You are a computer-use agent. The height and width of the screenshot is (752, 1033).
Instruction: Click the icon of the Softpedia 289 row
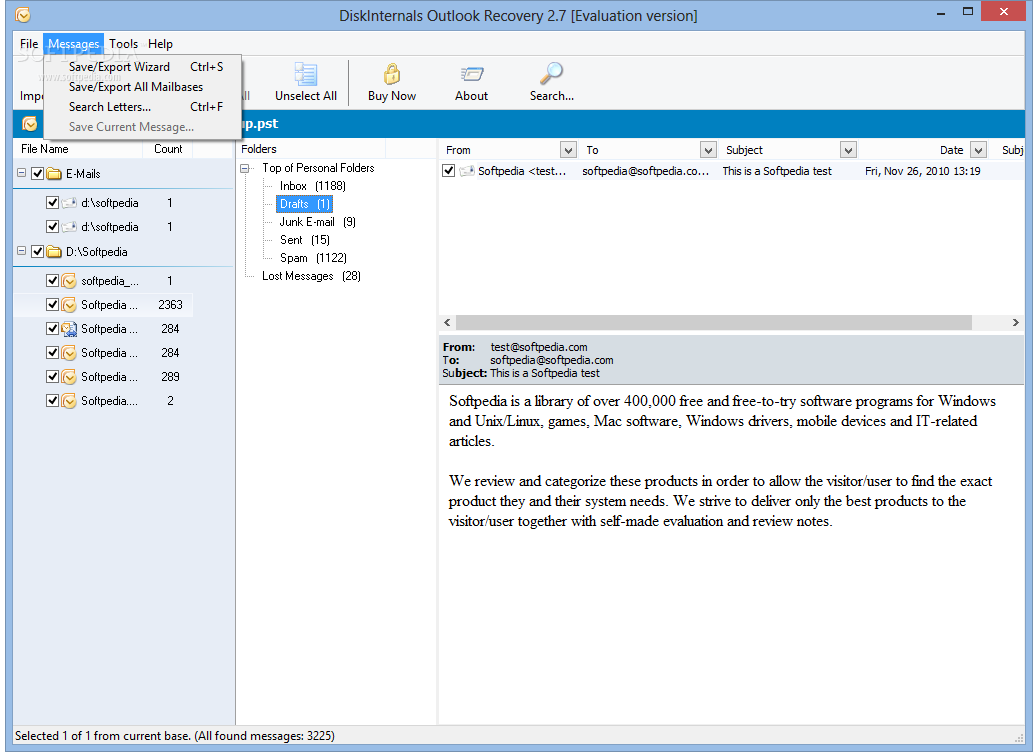point(69,376)
